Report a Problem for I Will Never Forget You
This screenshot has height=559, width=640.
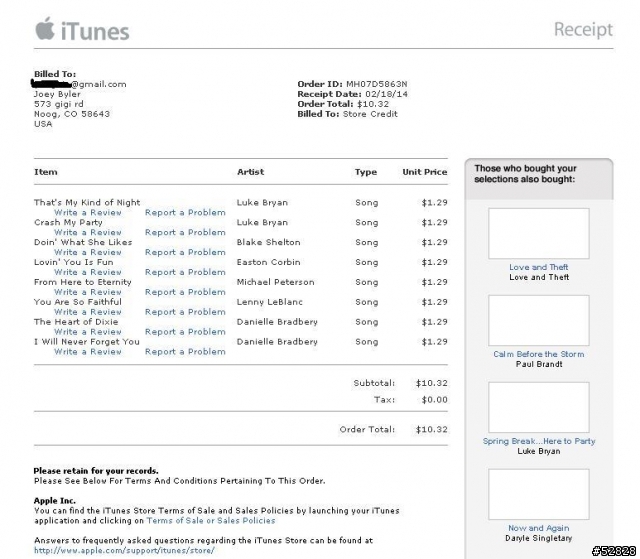click(185, 352)
